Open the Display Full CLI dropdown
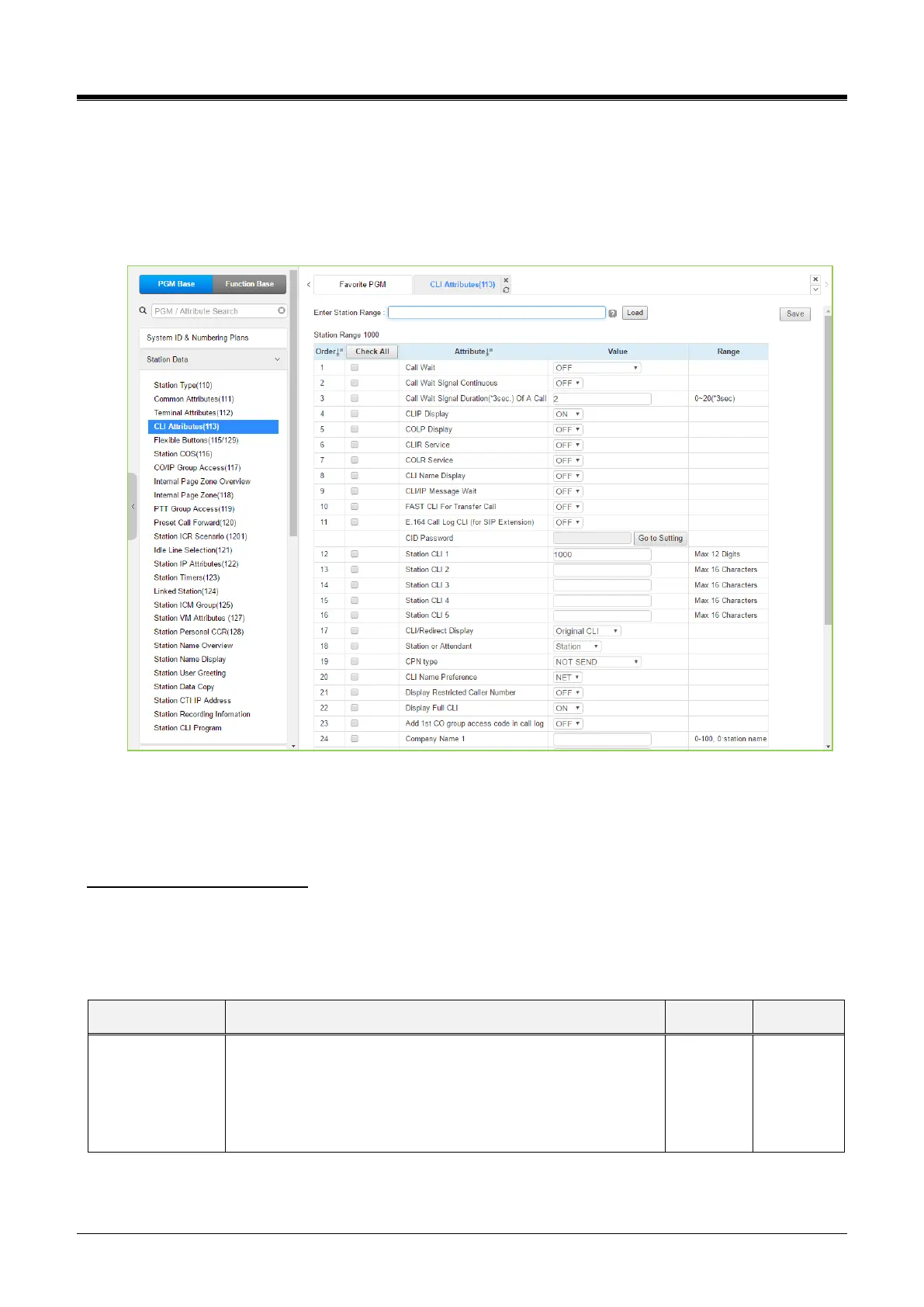 click(568, 709)
